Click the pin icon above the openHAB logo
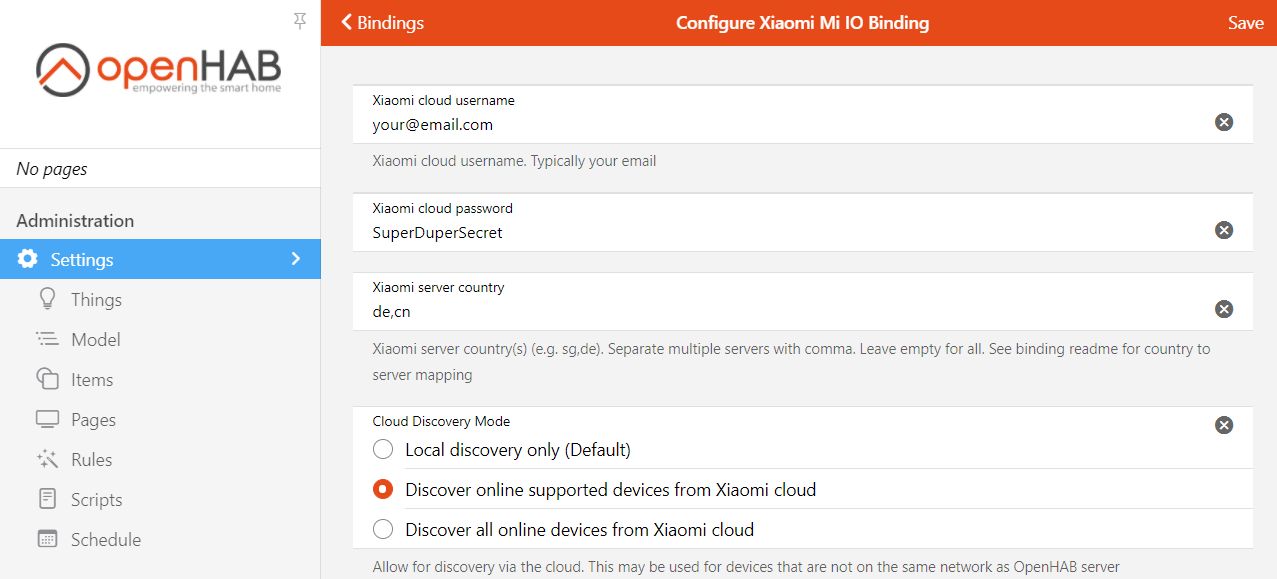This screenshot has width=1277, height=579. 298,19
